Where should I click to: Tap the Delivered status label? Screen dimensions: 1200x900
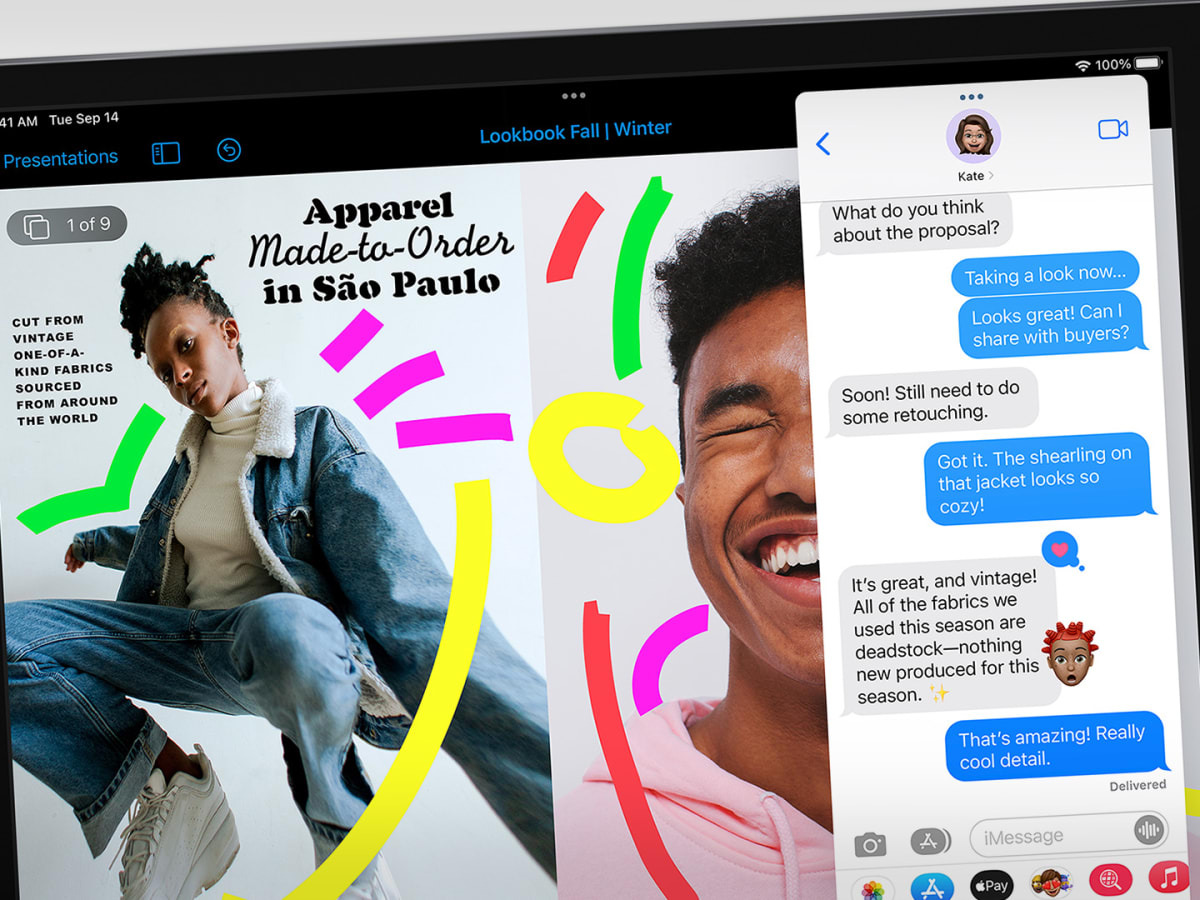pyautogui.click(x=1137, y=786)
